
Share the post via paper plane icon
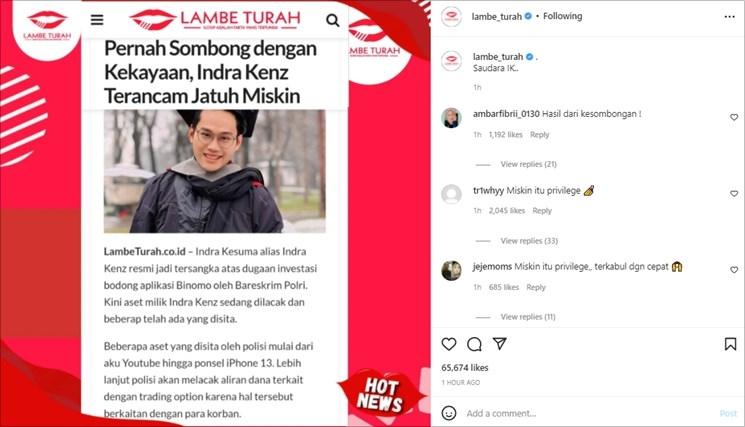499,343
